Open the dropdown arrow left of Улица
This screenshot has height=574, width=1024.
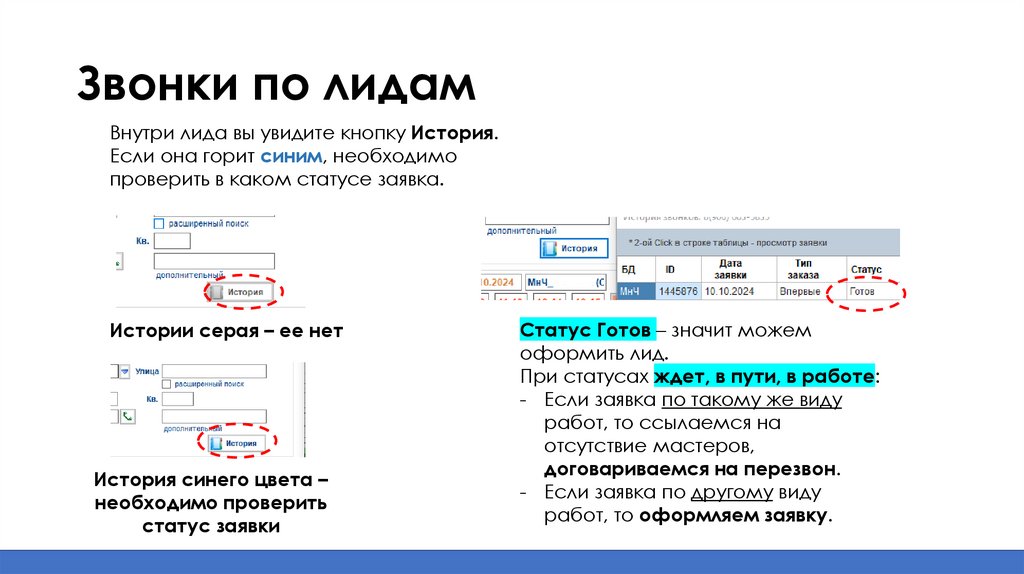pyautogui.click(x=125, y=371)
